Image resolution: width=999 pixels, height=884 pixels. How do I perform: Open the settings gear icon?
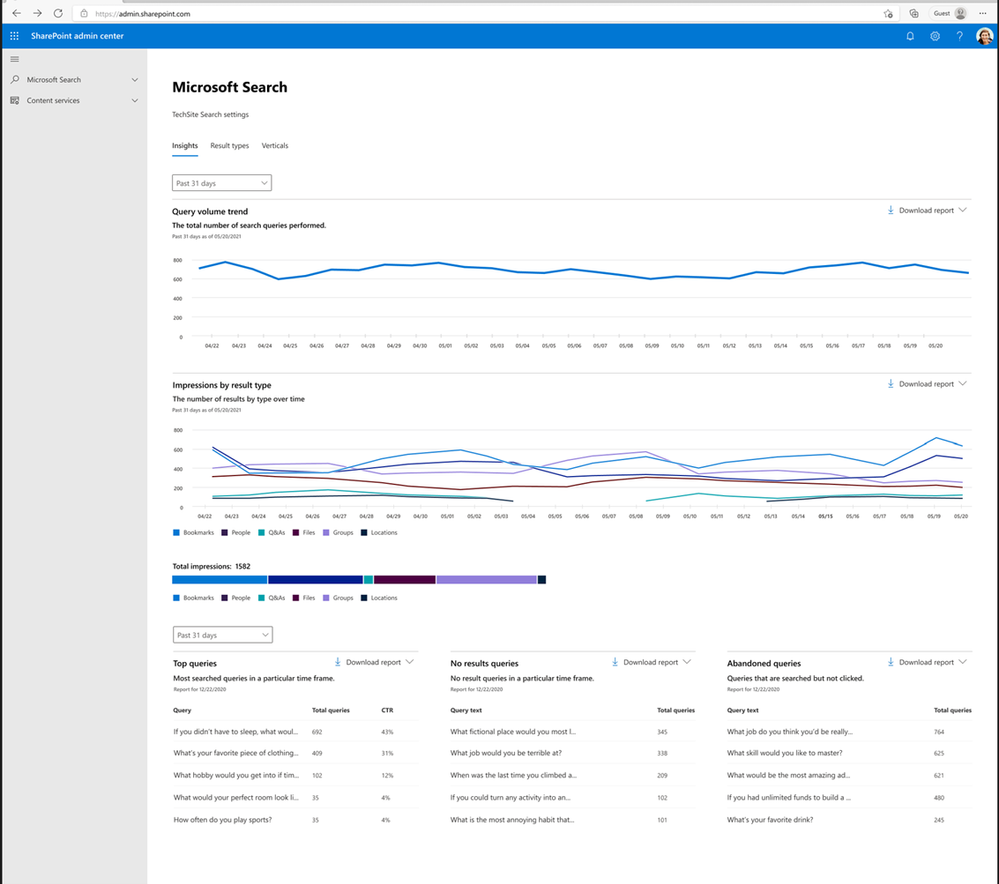(x=935, y=36)
